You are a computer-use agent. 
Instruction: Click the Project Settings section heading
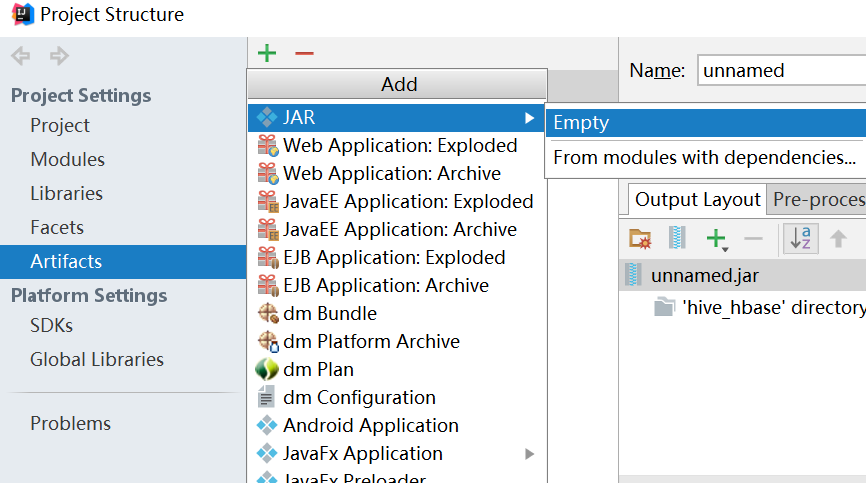click(x=81, y=95)
